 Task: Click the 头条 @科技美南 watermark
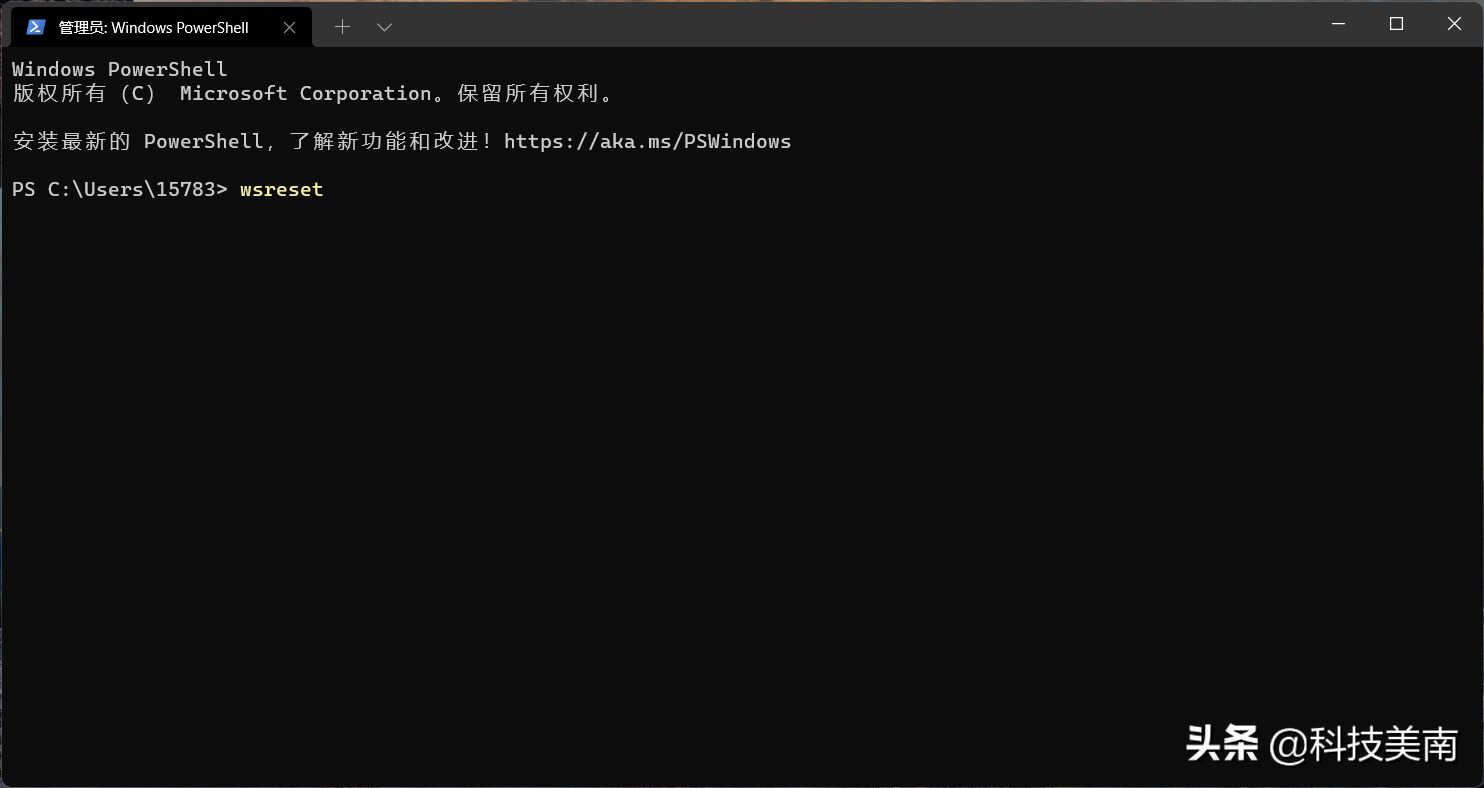point(1322,744)
